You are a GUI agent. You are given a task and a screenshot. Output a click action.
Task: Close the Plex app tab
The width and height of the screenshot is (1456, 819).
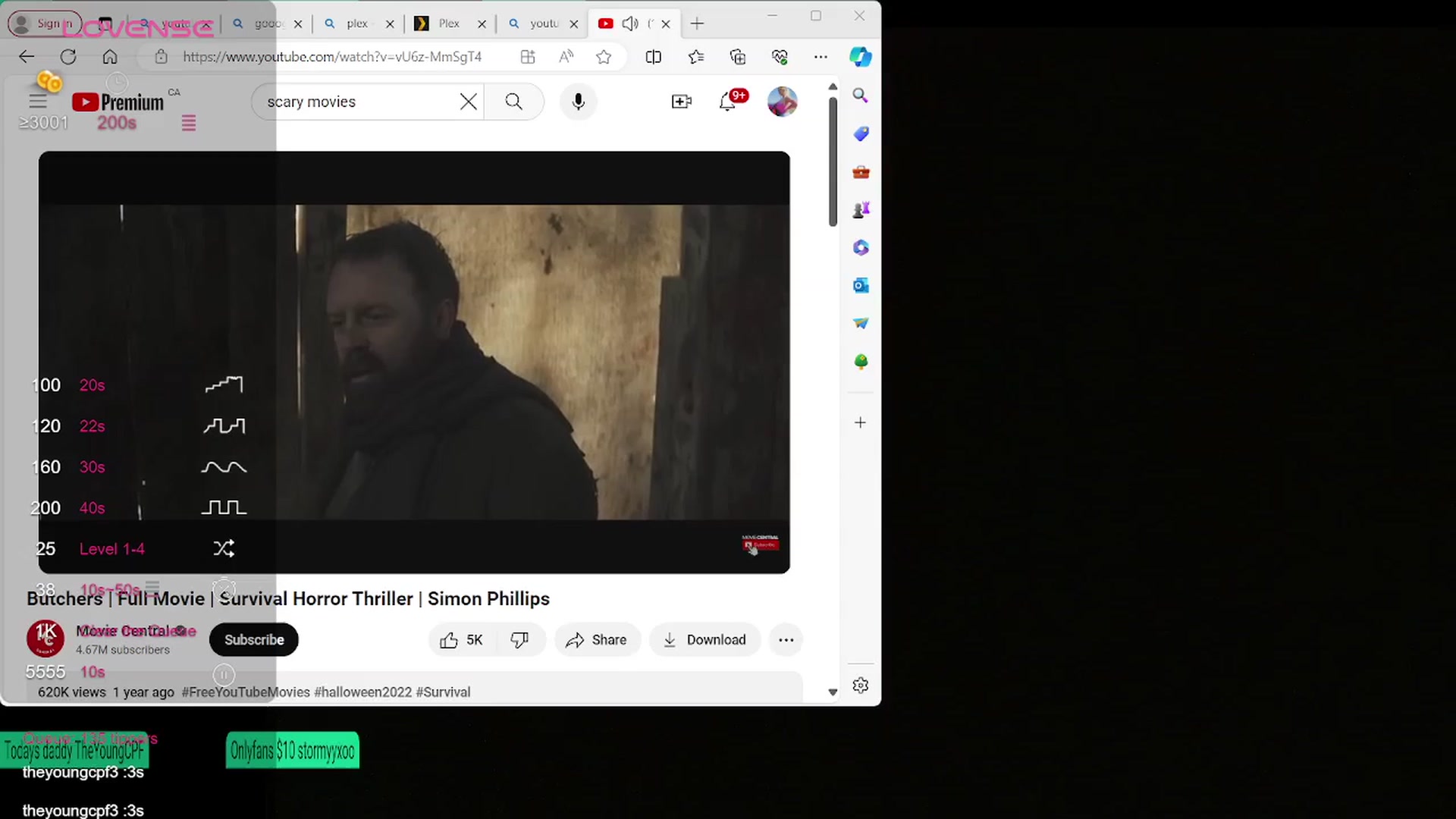pyautogui.click(x=482, y=24)
